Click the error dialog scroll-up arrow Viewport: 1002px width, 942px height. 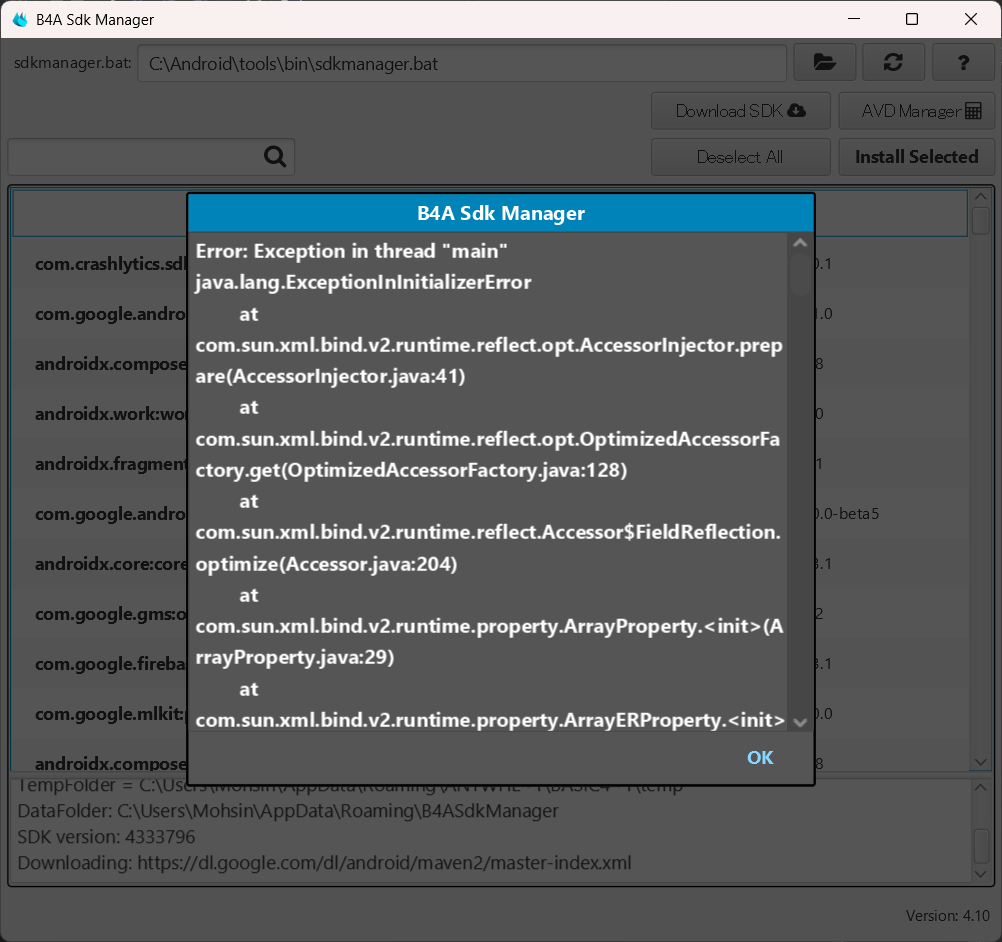[x=800, y=243]
